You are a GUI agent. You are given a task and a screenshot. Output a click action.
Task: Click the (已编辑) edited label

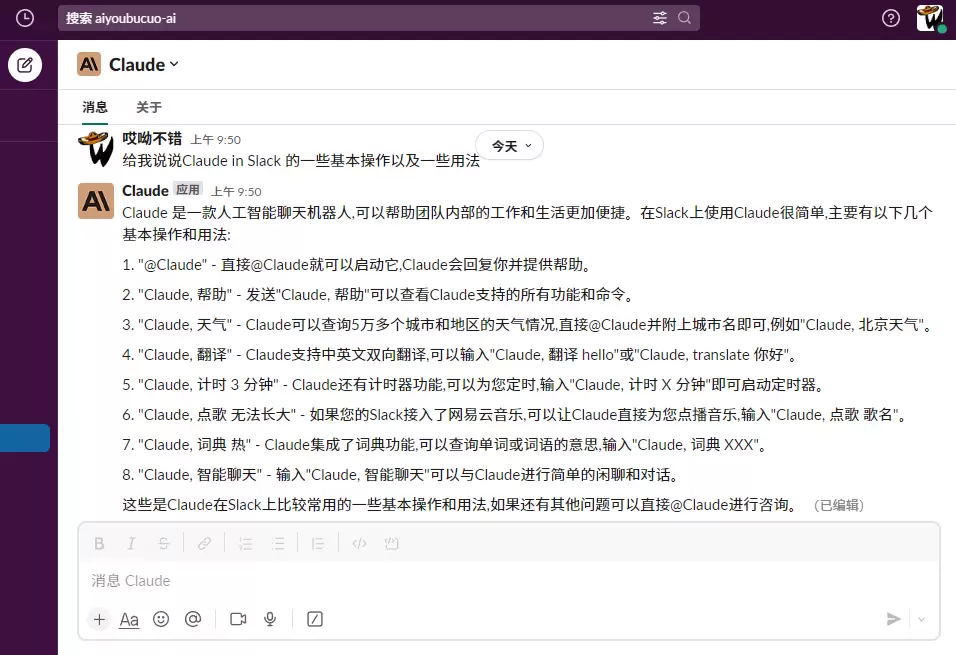click(x=839, y=506)
